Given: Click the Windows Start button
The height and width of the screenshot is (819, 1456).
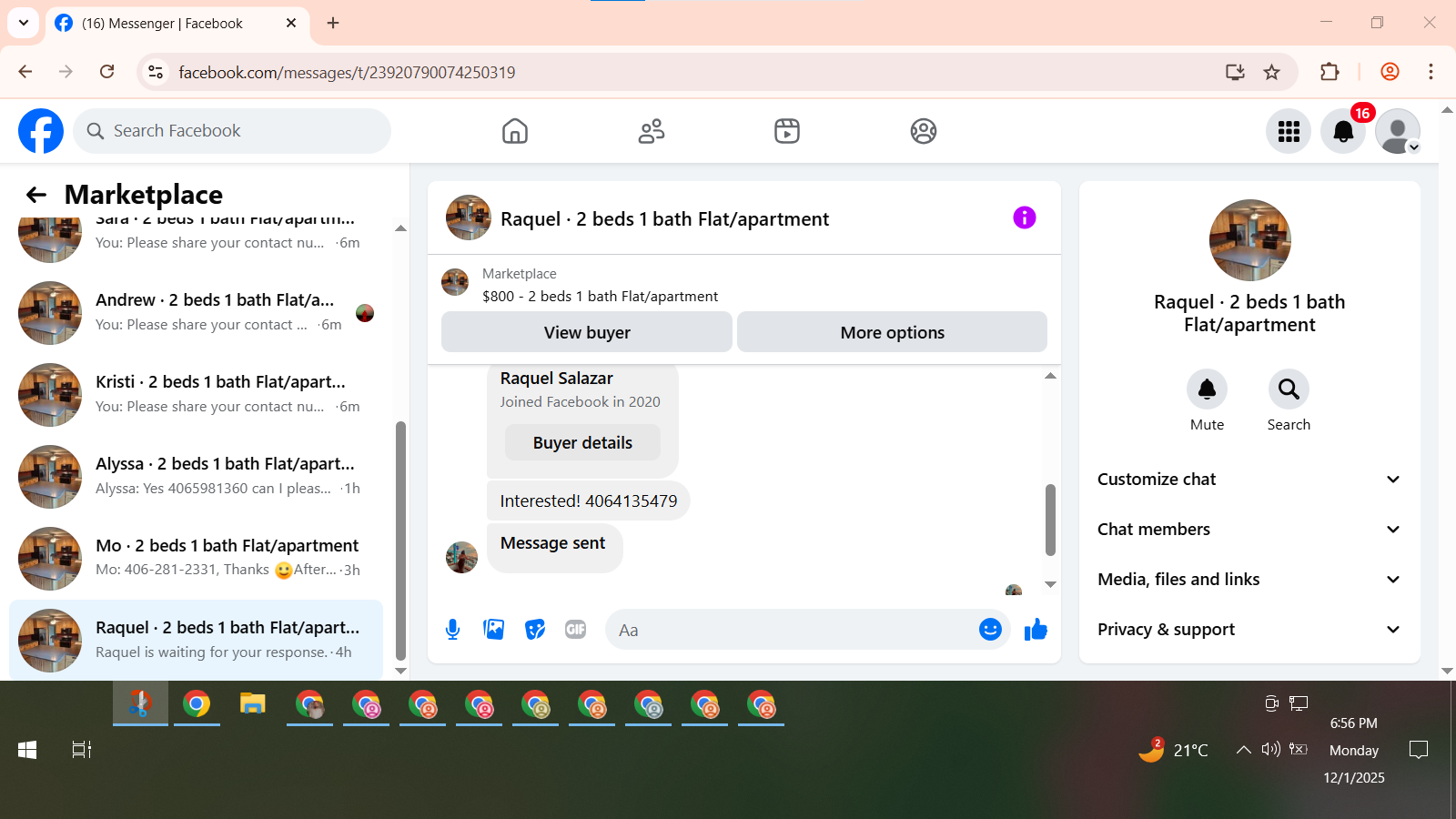Looking at the screenshot, I should point(27,750).
